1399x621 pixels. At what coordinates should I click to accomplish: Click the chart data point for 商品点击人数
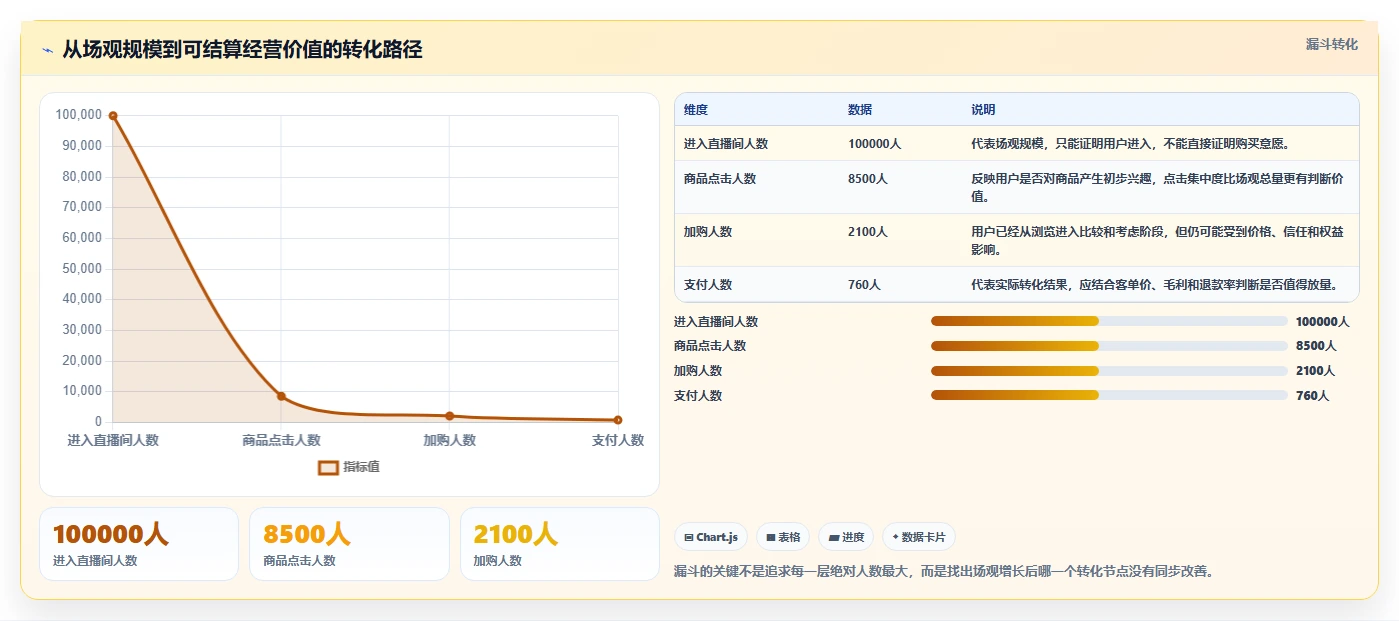point(281,396)
